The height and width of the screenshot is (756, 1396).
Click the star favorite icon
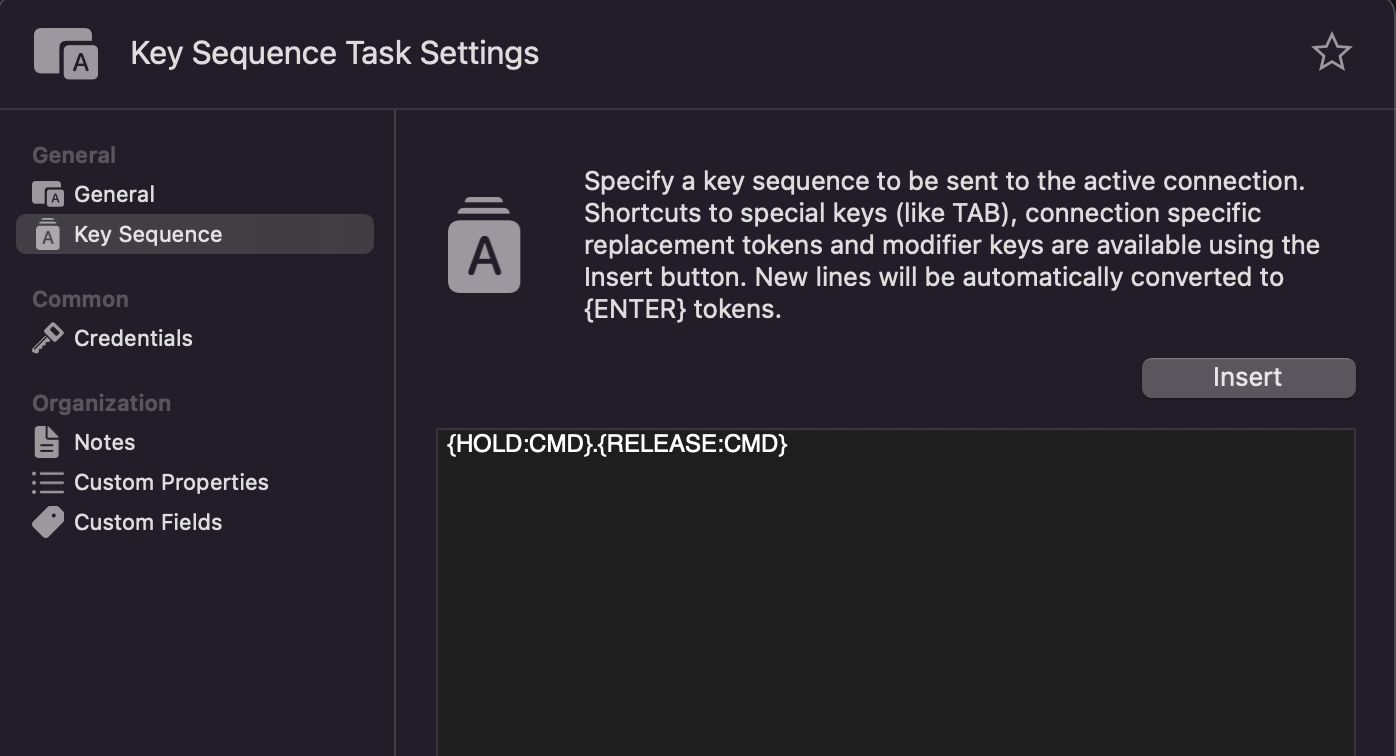1331,52
